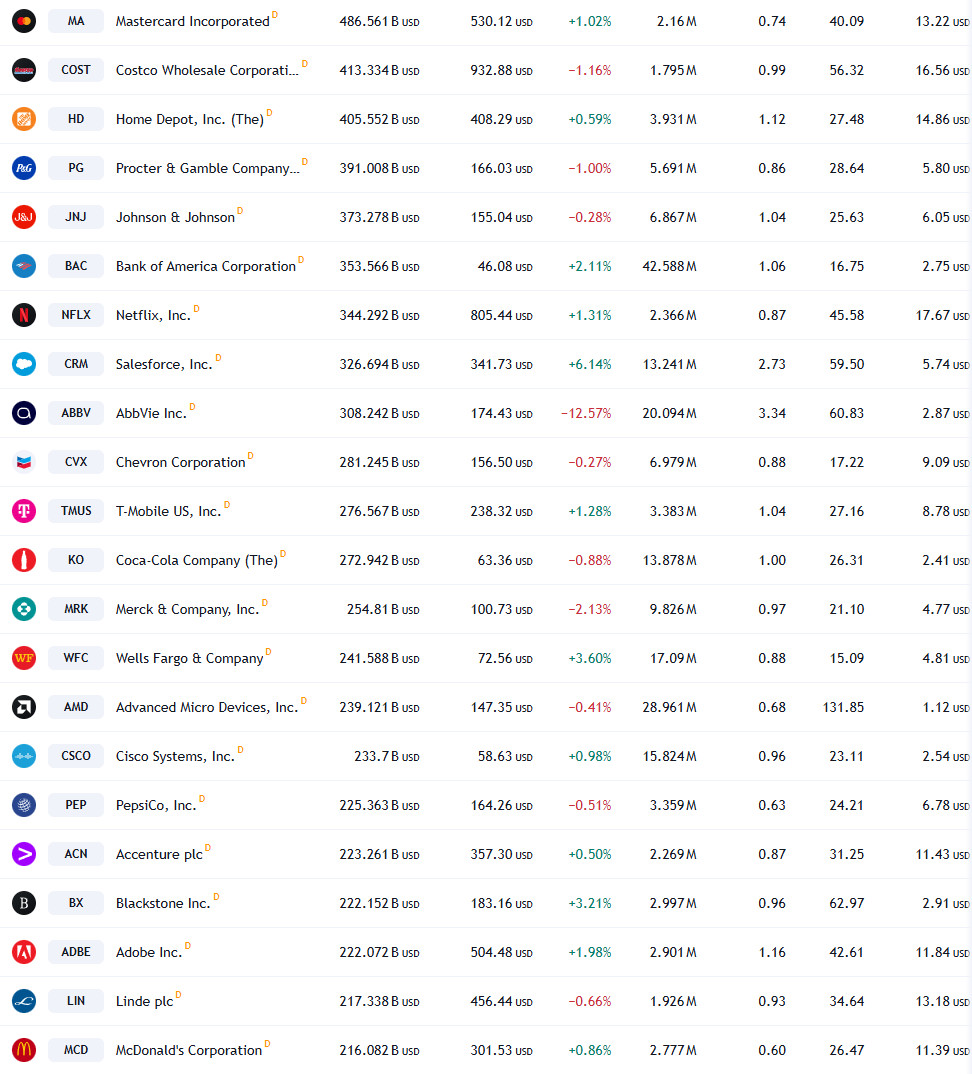This screenshot has height=1074, width=972.
Task: Open the CRM ticker symbol
Action: pyautogui.click(x=76, y=364)
